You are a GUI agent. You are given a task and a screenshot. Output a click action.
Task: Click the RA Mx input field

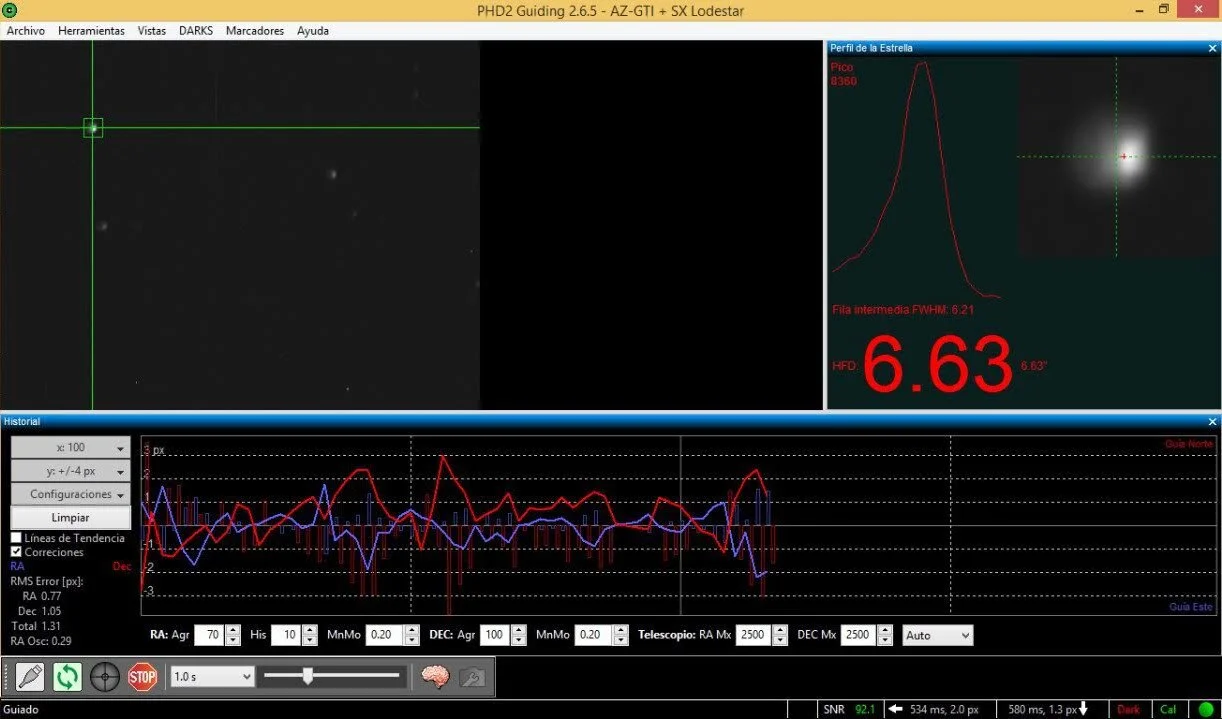click(752, 635)
